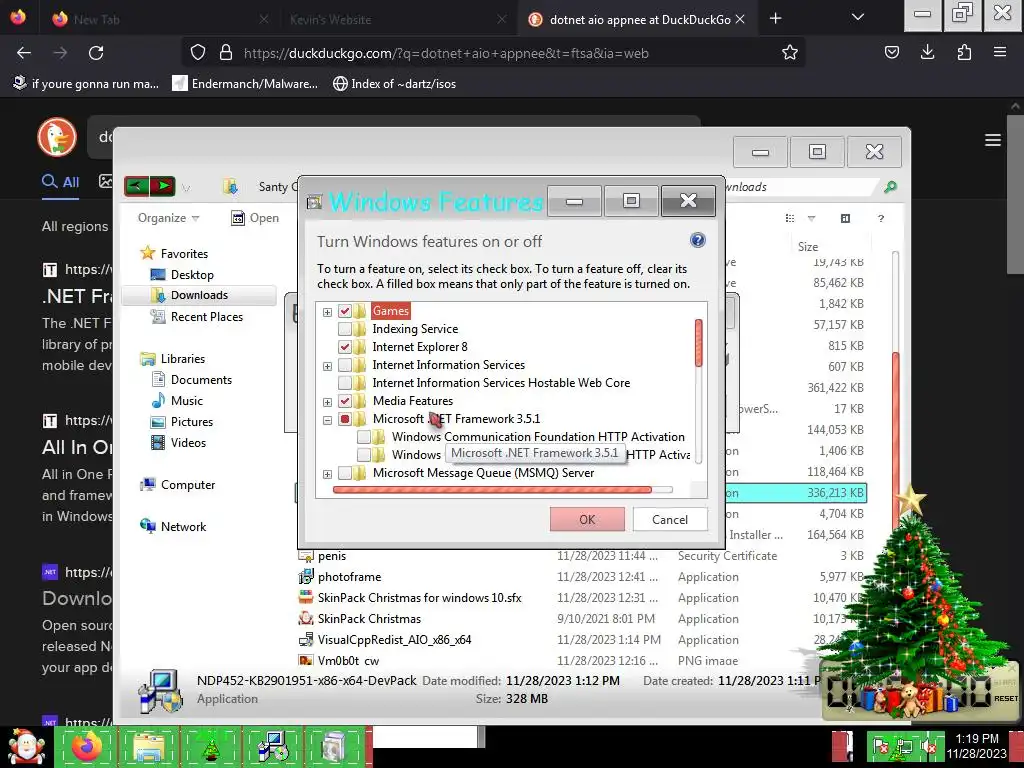
Task: Expand Internet Information Services node
Action: pos(327,366)
